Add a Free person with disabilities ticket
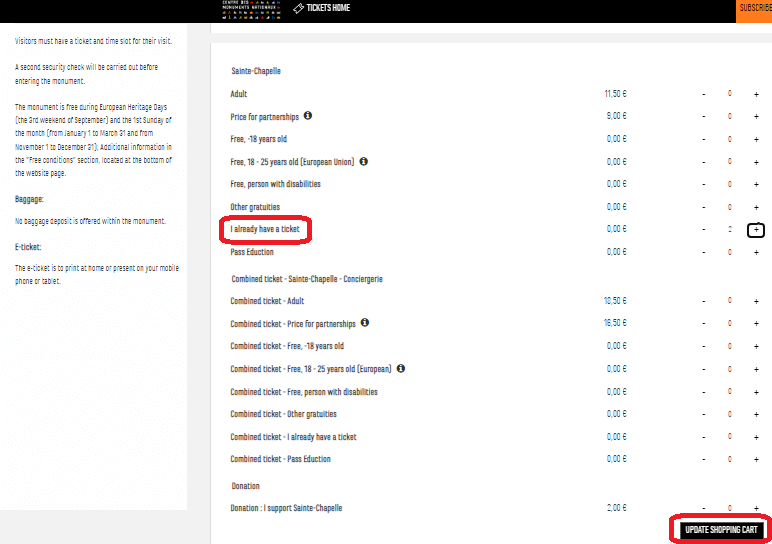 (756, 184)
